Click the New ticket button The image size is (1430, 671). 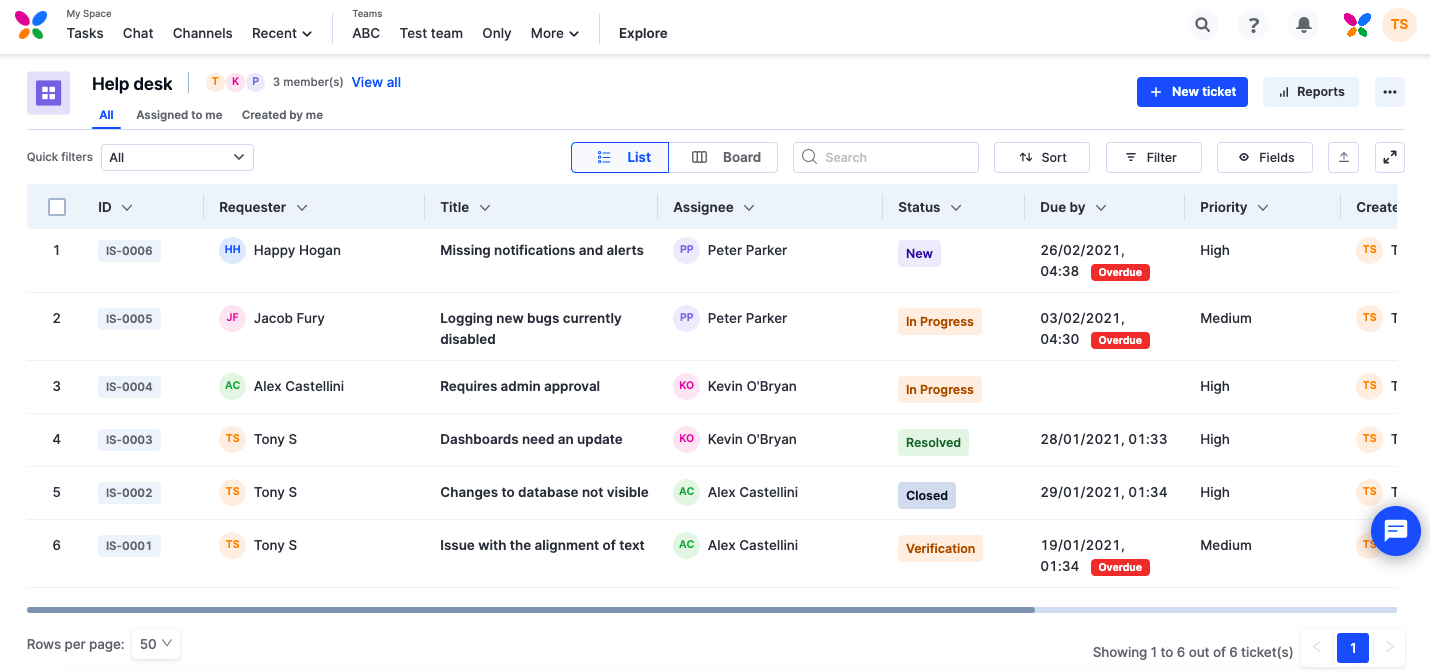click(1192, 92)
